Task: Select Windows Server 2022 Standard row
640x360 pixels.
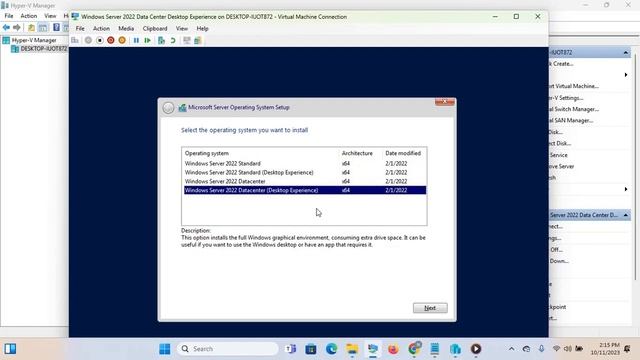Action: pos(305,163)
